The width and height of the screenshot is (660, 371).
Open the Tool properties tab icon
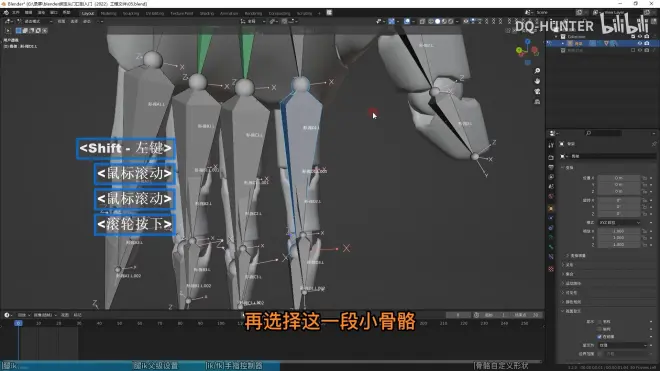551,145
